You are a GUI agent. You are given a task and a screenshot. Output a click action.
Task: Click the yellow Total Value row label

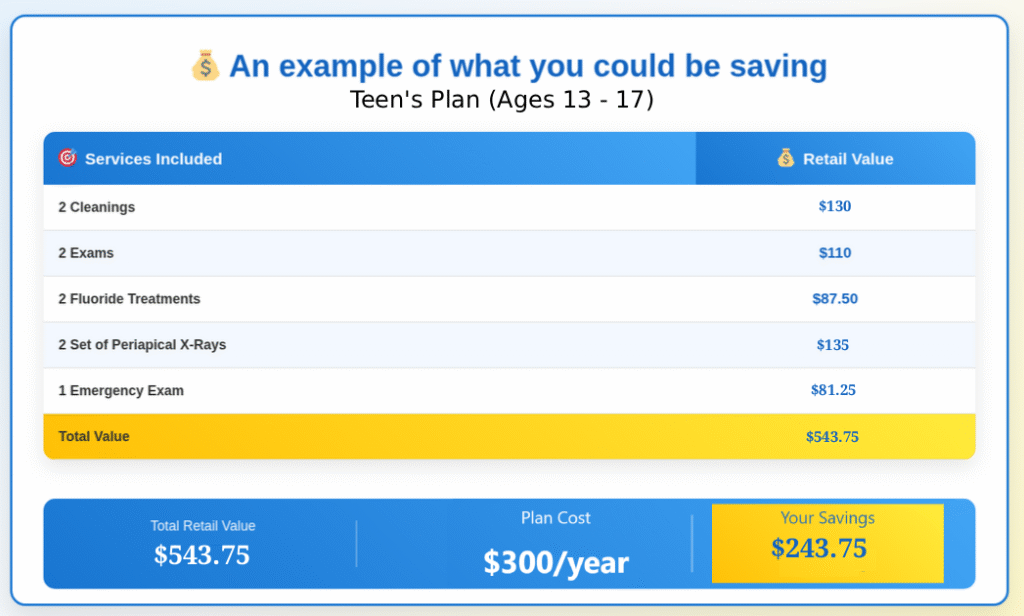click(x=94, y=437)
